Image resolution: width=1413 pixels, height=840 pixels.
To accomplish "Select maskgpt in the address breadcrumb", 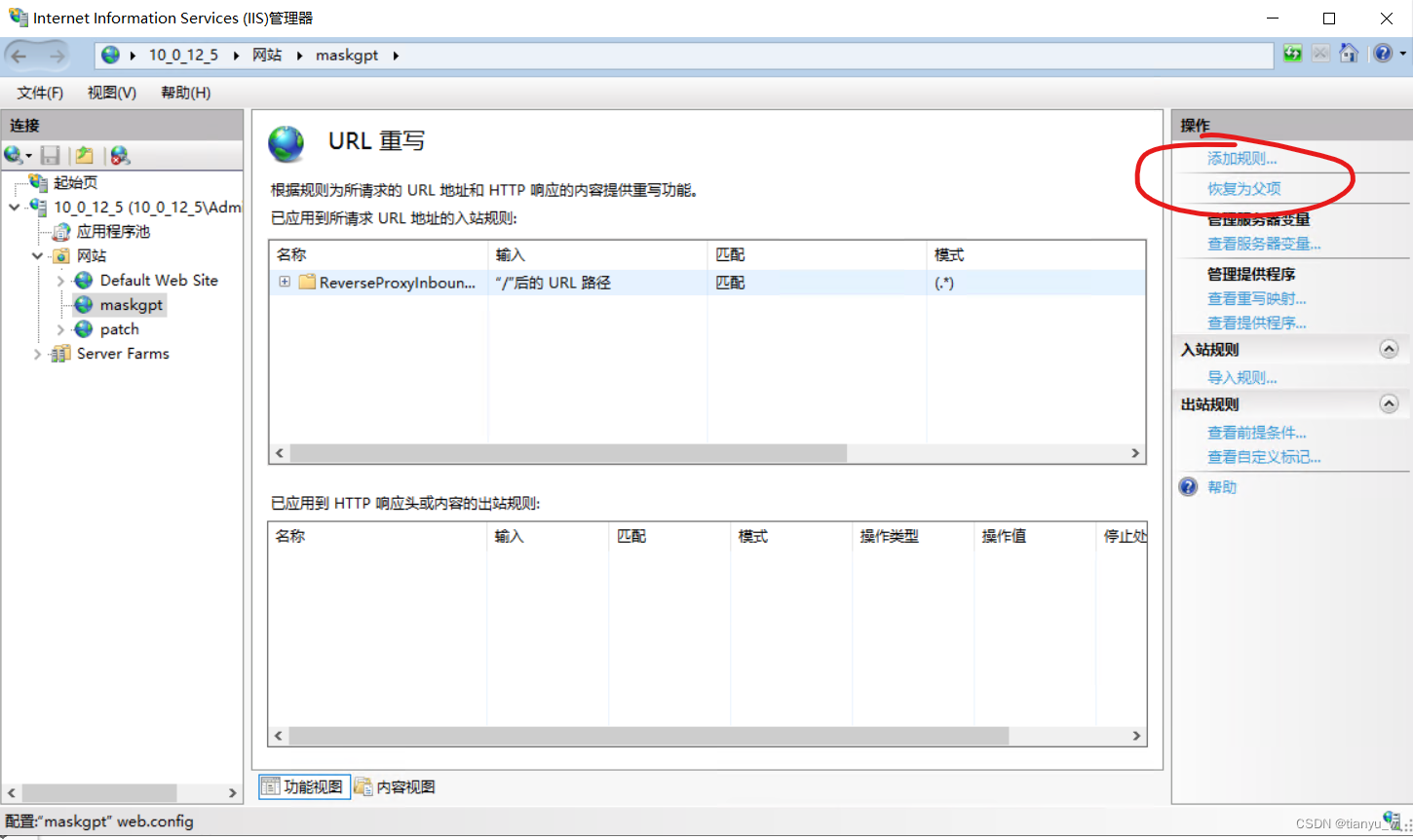I will [x=347, y=55].
